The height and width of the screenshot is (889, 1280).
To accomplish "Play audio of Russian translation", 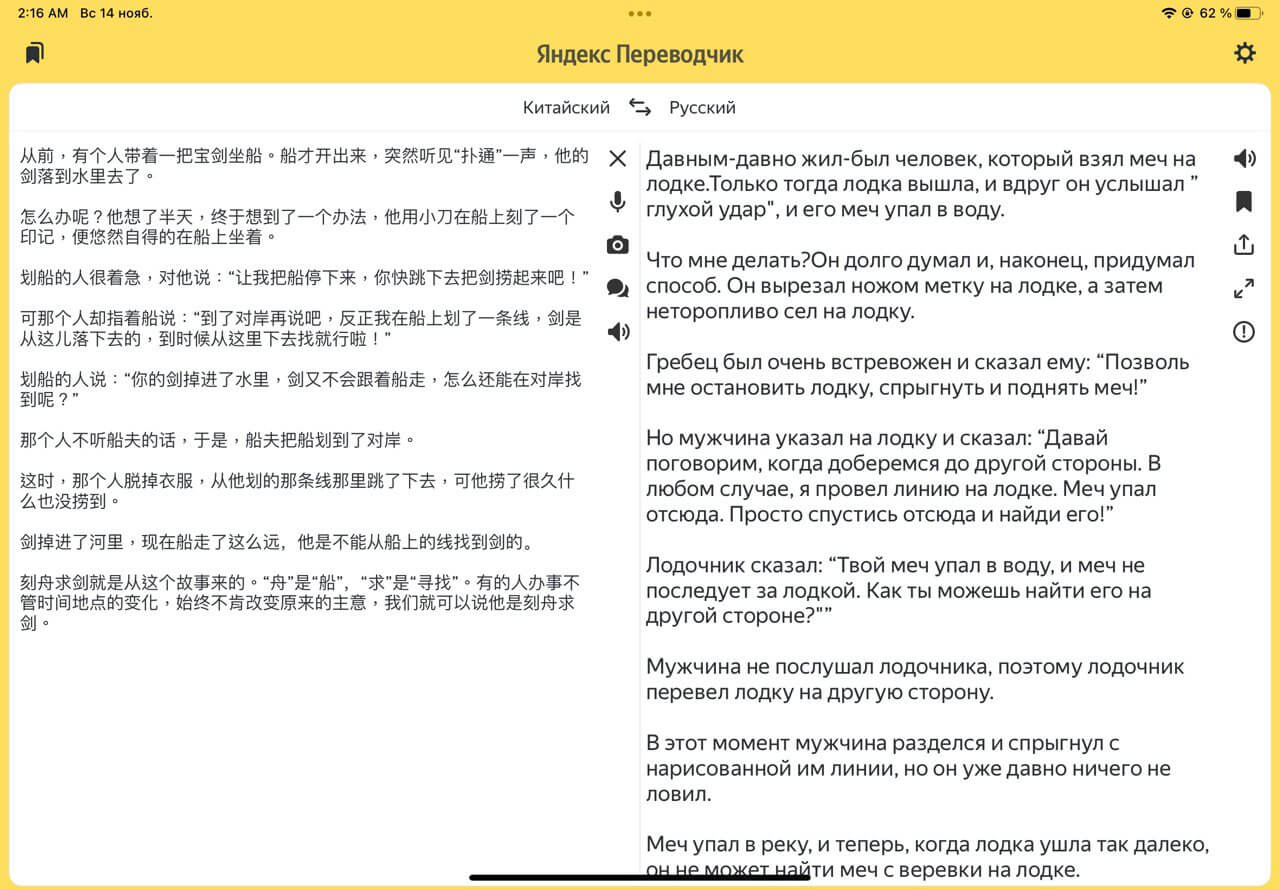I will (x=1244, y=158).
